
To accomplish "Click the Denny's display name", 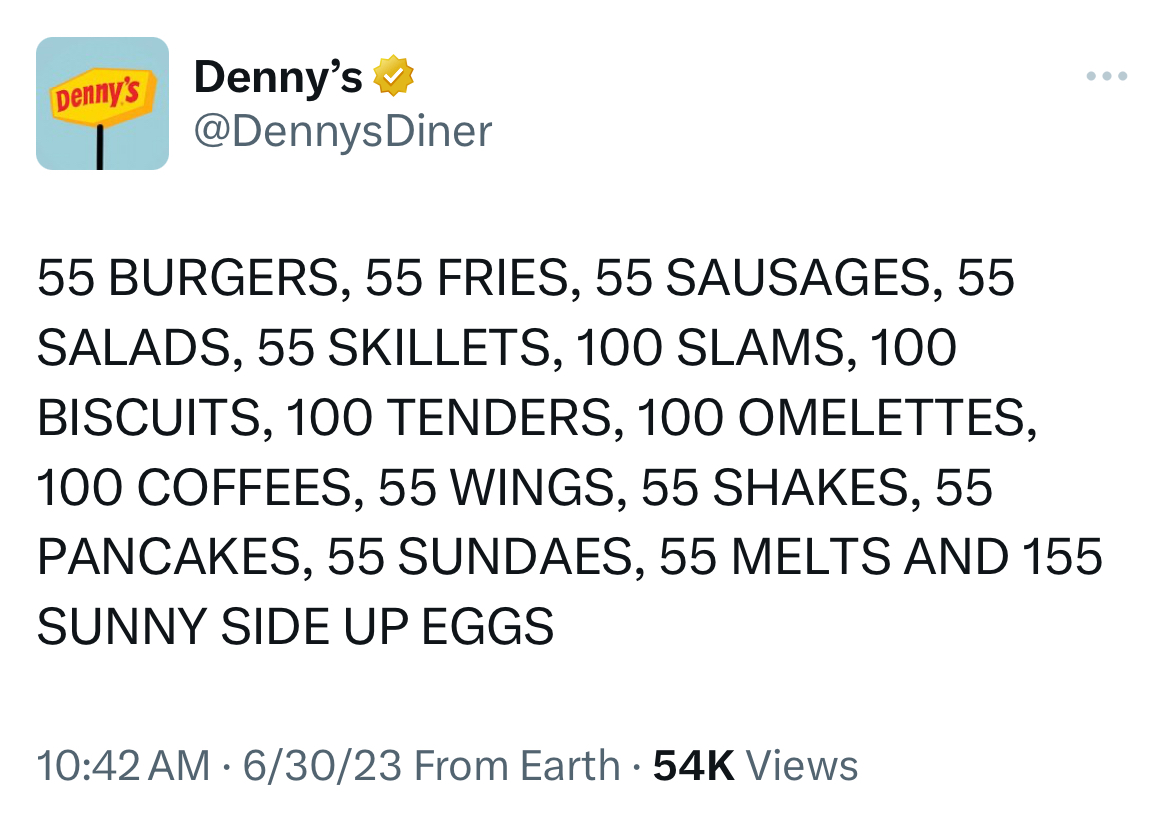I will coord(278,76).
